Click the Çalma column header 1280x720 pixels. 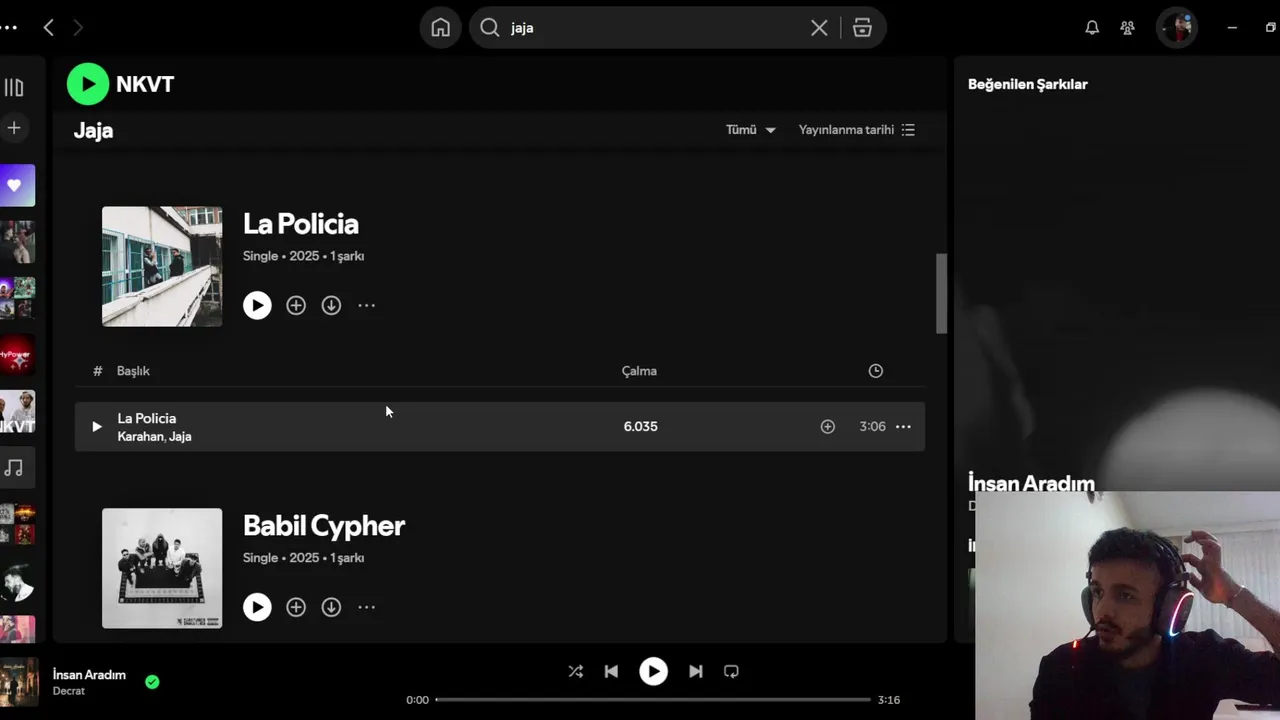(x=639, y=371)
